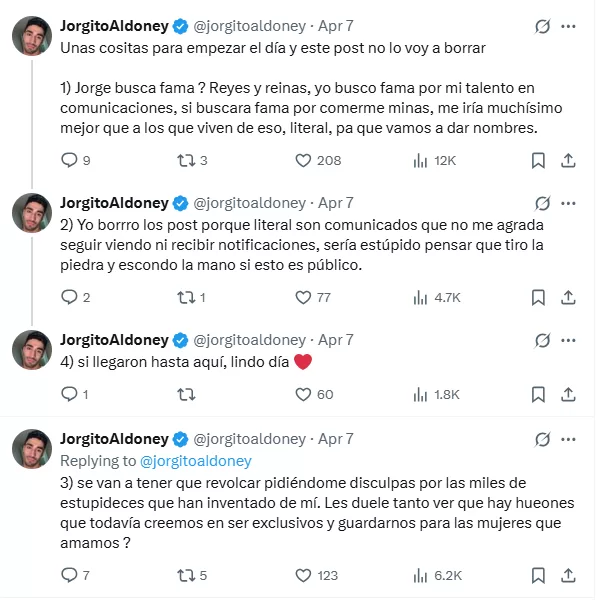This screenshot has height=600, width=608.
Task: Repost the 'lindo día' tweet
Action: tap(185, 395)
